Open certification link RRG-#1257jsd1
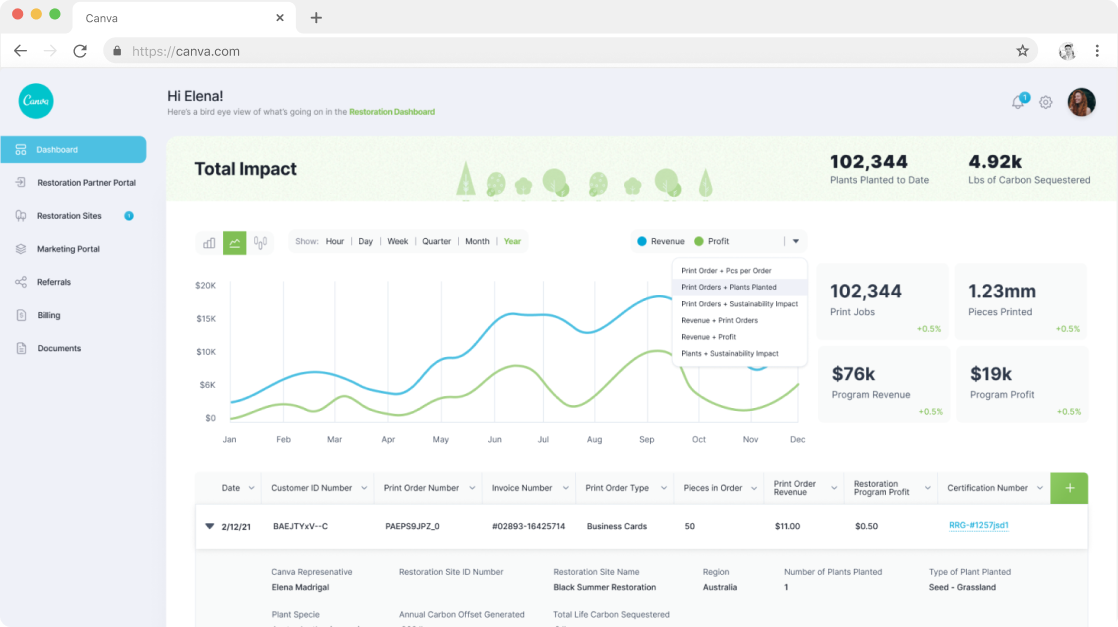The width and height of the screenshot is (1118, 627). 978,526
